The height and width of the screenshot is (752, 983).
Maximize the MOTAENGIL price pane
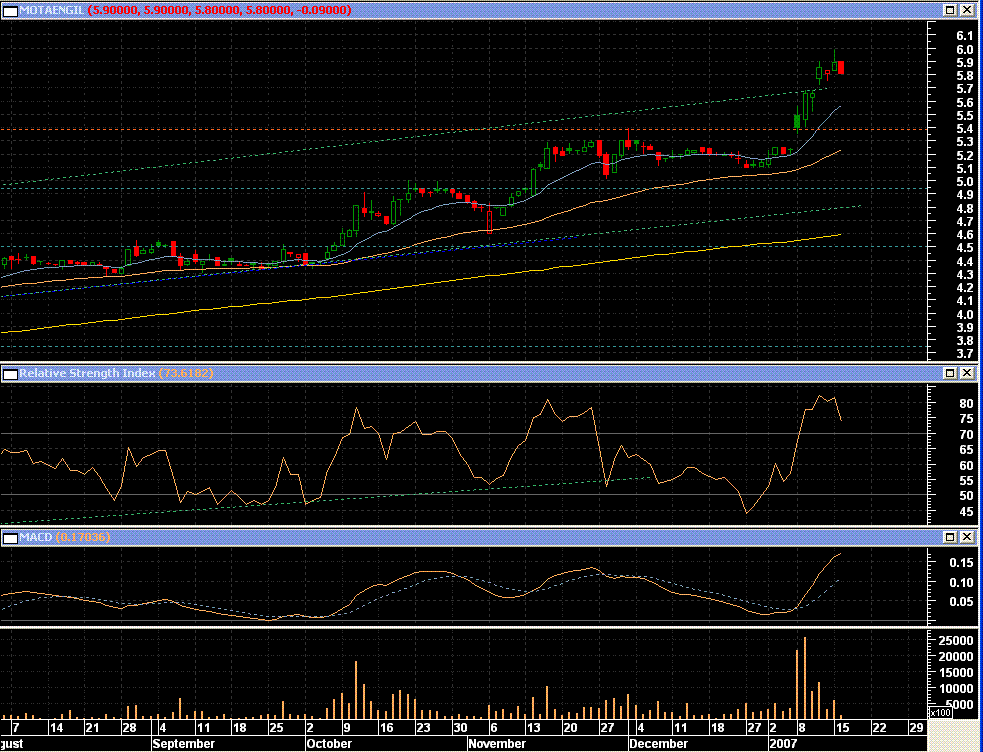(950, 9)
